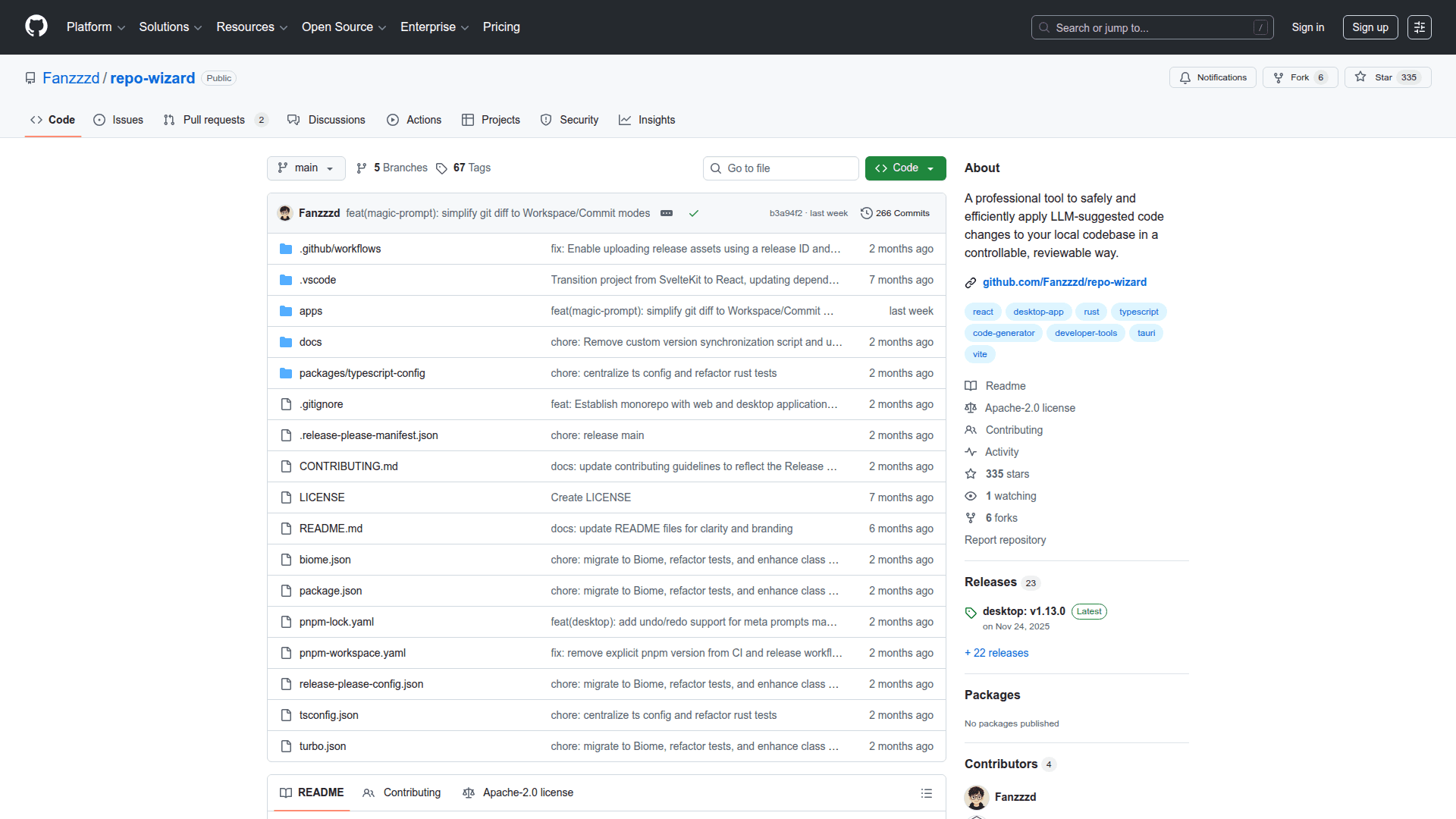Open the main branch dropdown

[306, 168]
